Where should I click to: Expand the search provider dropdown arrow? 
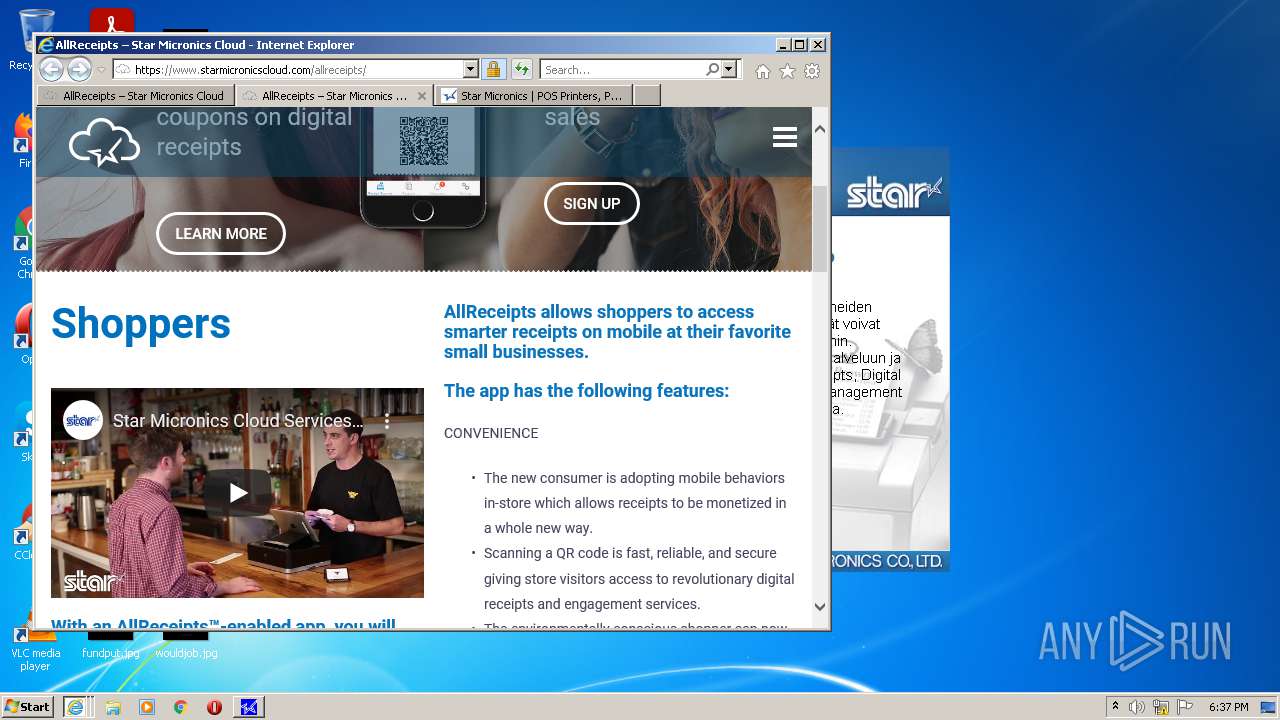pyautogui.click(x=728, y=70)
